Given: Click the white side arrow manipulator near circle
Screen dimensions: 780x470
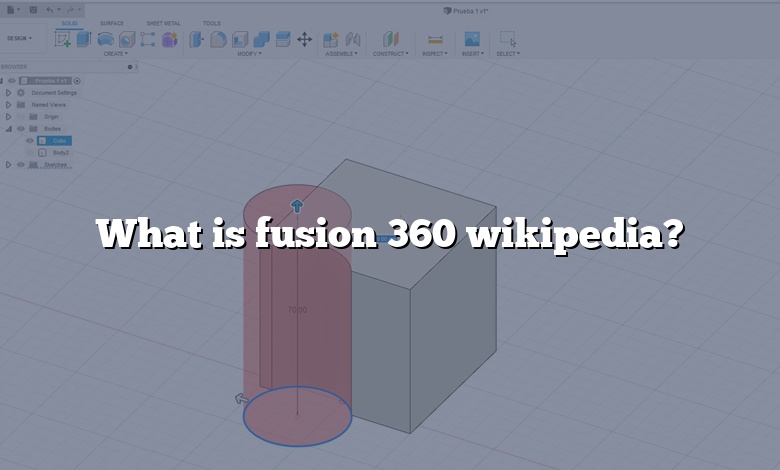Looking at the screenshot, I should tap(241, 398).
